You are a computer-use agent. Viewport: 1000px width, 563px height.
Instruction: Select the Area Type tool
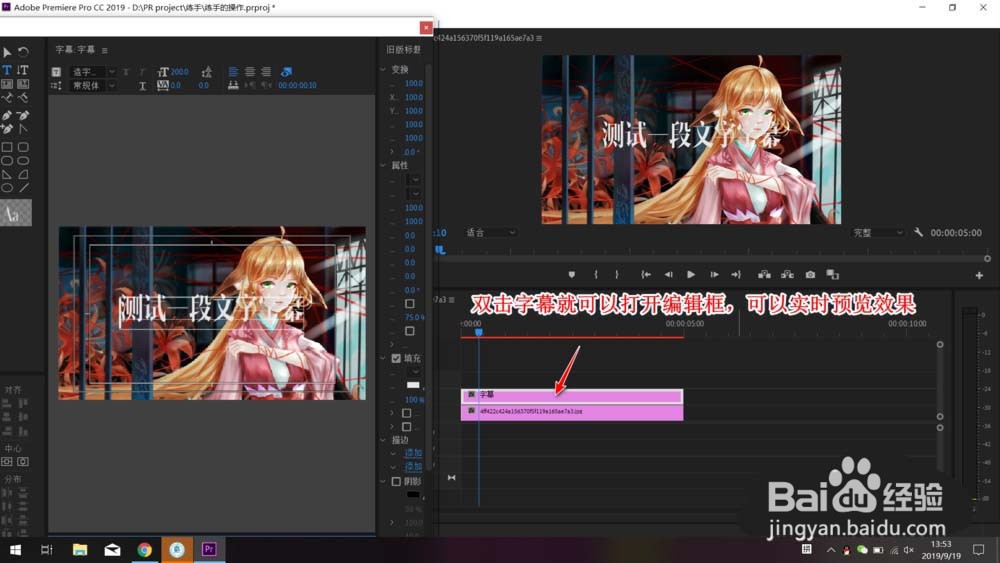[x=7, y=84]
